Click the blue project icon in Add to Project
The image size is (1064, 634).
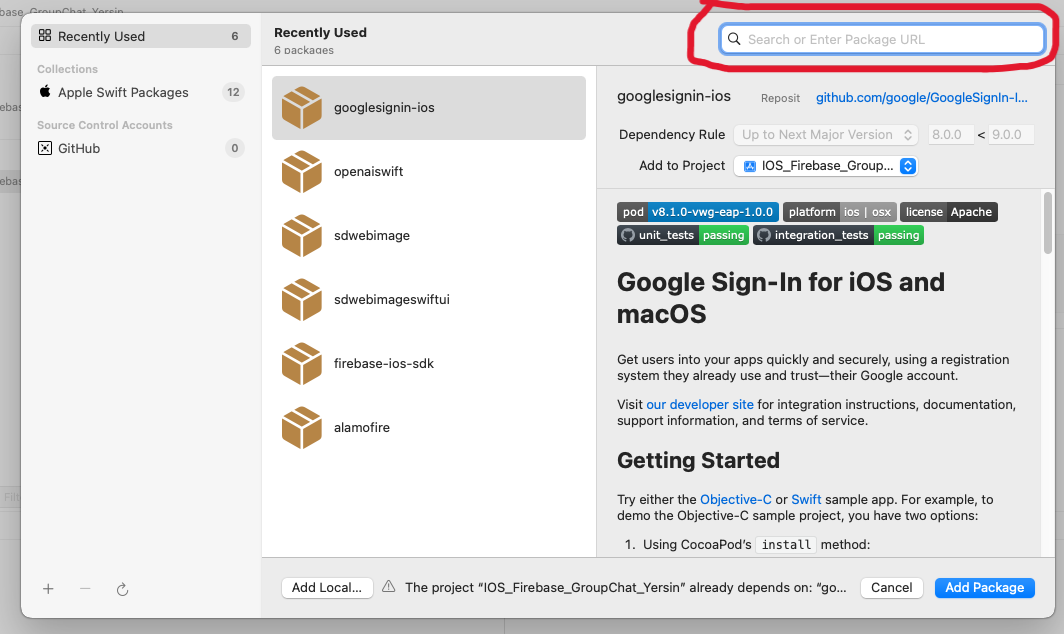[753, 165]
